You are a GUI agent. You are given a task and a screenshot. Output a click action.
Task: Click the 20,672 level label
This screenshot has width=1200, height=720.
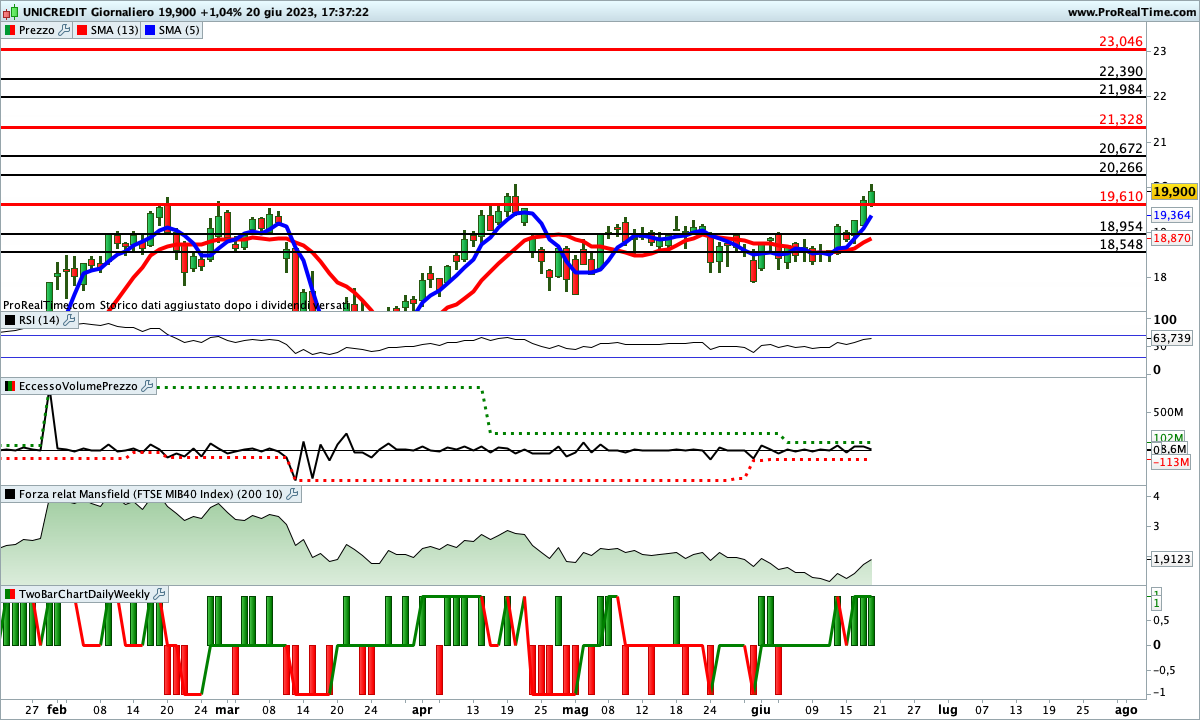(1120, 148)
